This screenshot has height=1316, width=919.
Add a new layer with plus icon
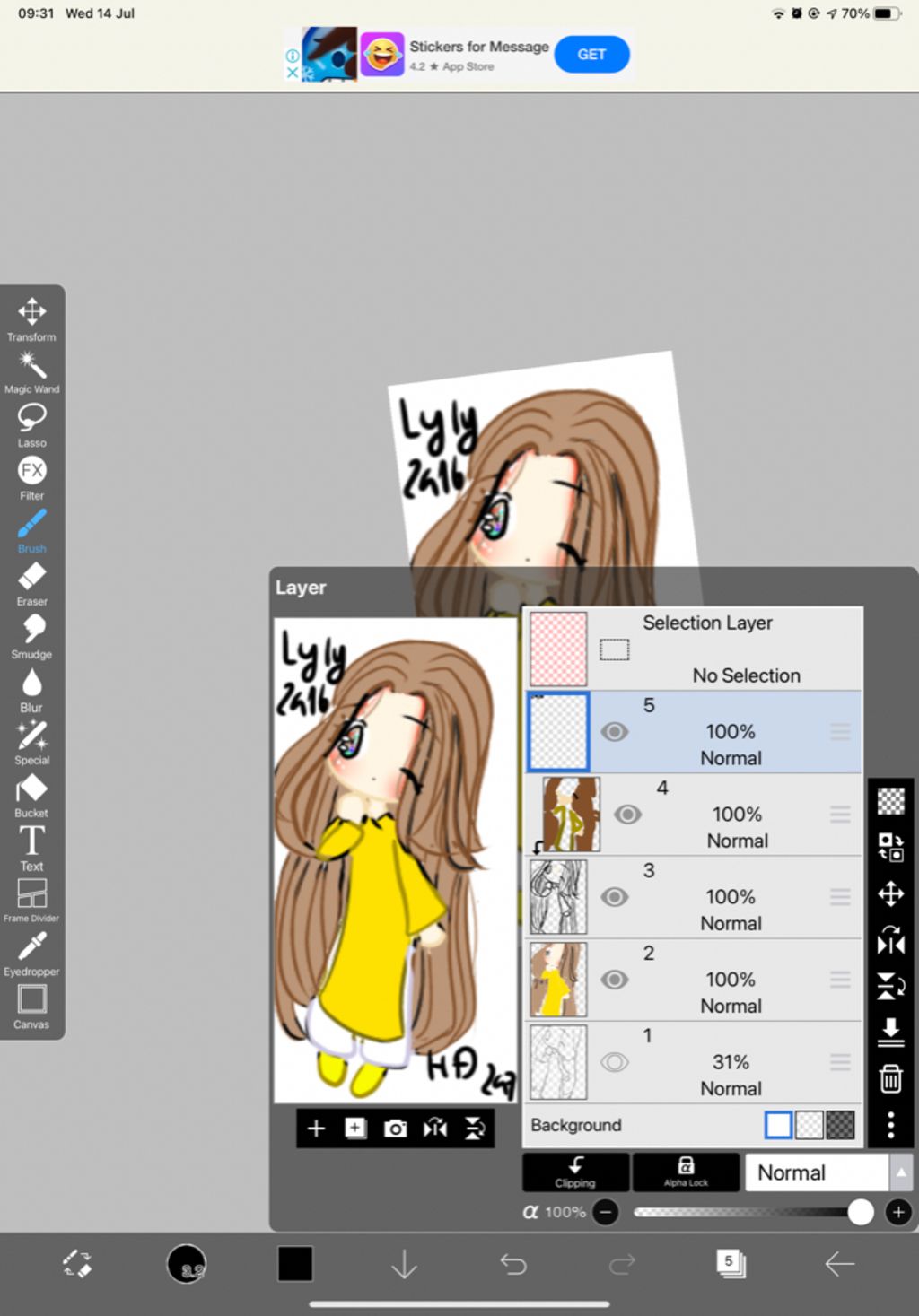click(x=316, y=1129)
